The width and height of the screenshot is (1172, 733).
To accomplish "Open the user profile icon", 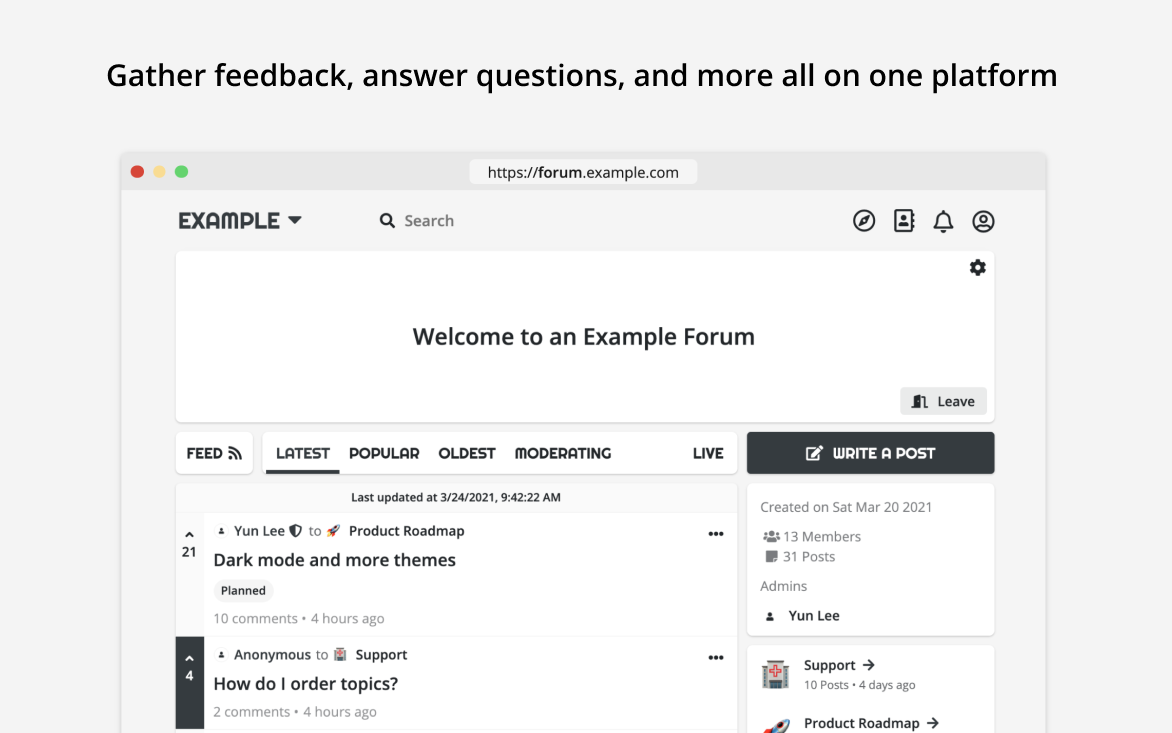I will coord(983,221).
